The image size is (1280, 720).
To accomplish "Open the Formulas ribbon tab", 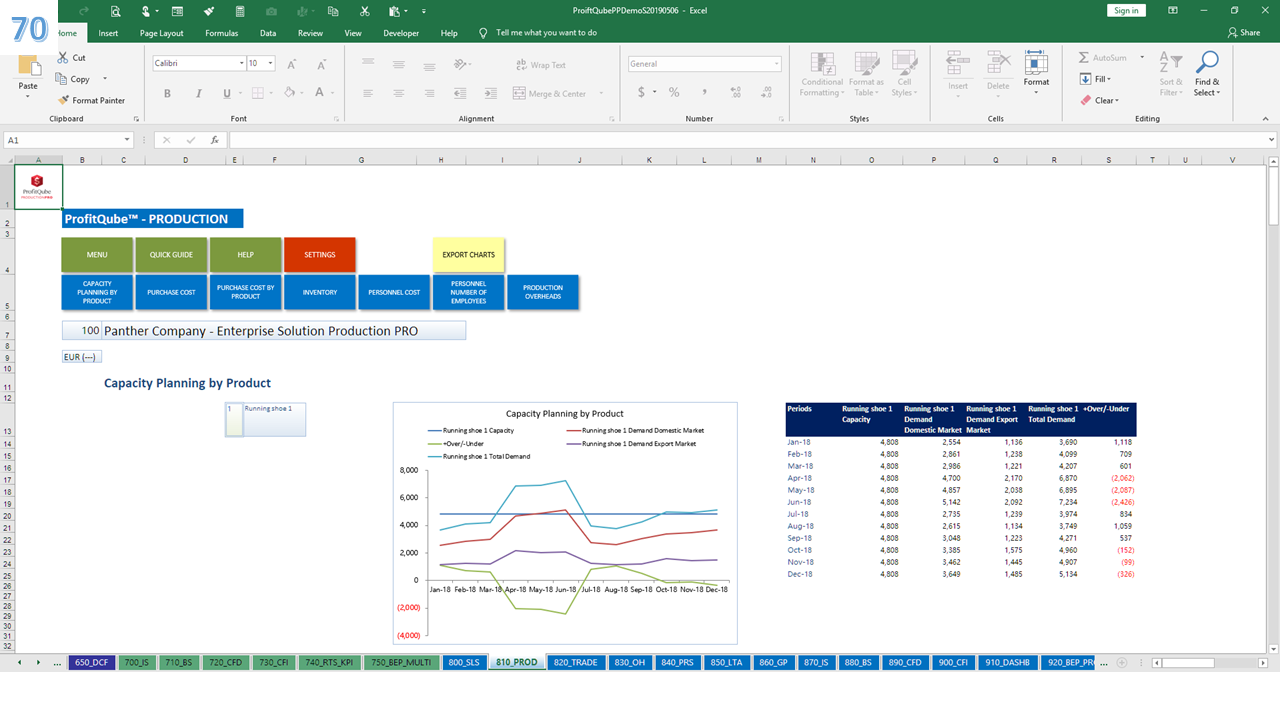I will click(221, 33).
